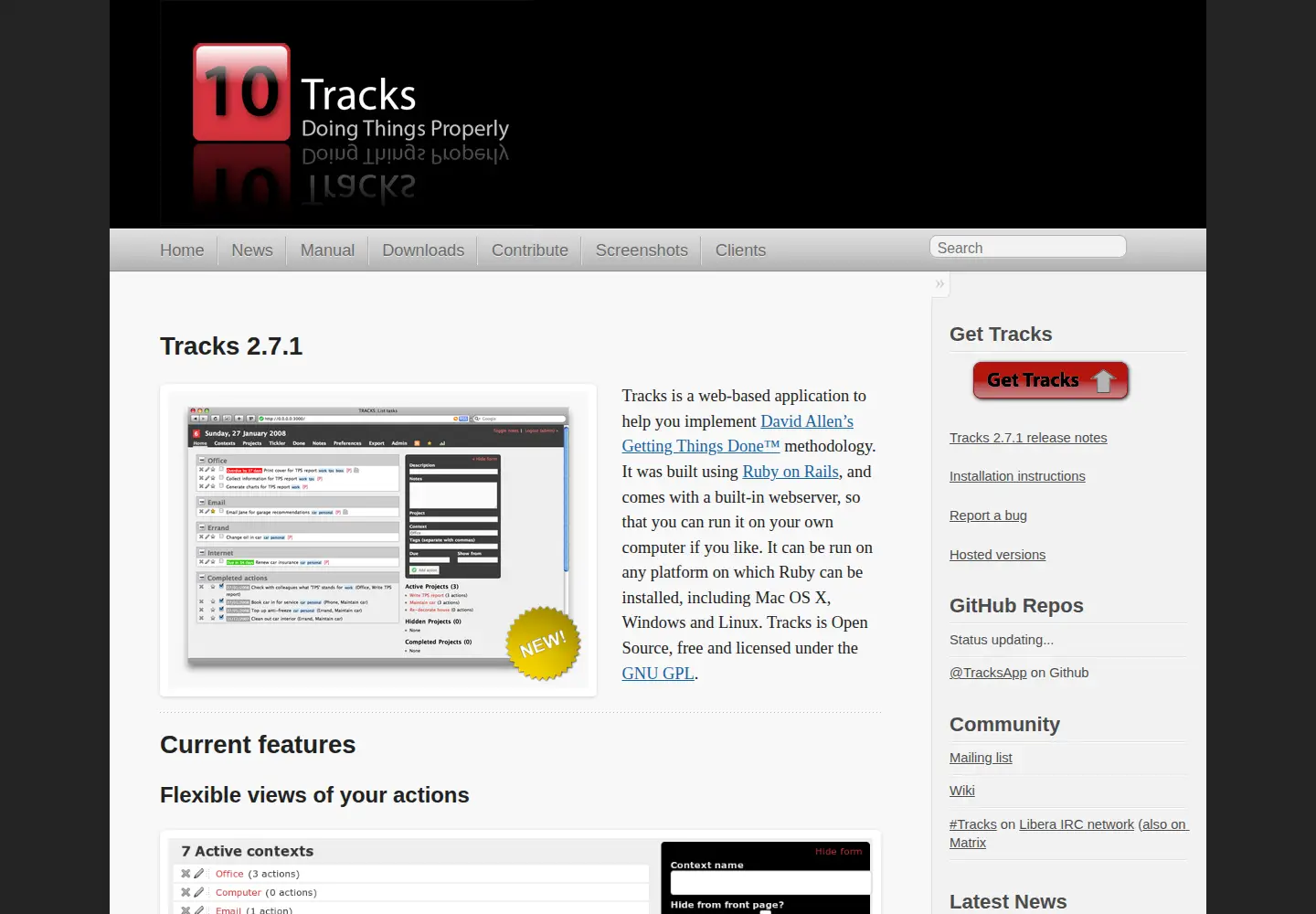Click the X icon beside Computer context
Viewport: 1316px width, 914px height.
[186, 892]
